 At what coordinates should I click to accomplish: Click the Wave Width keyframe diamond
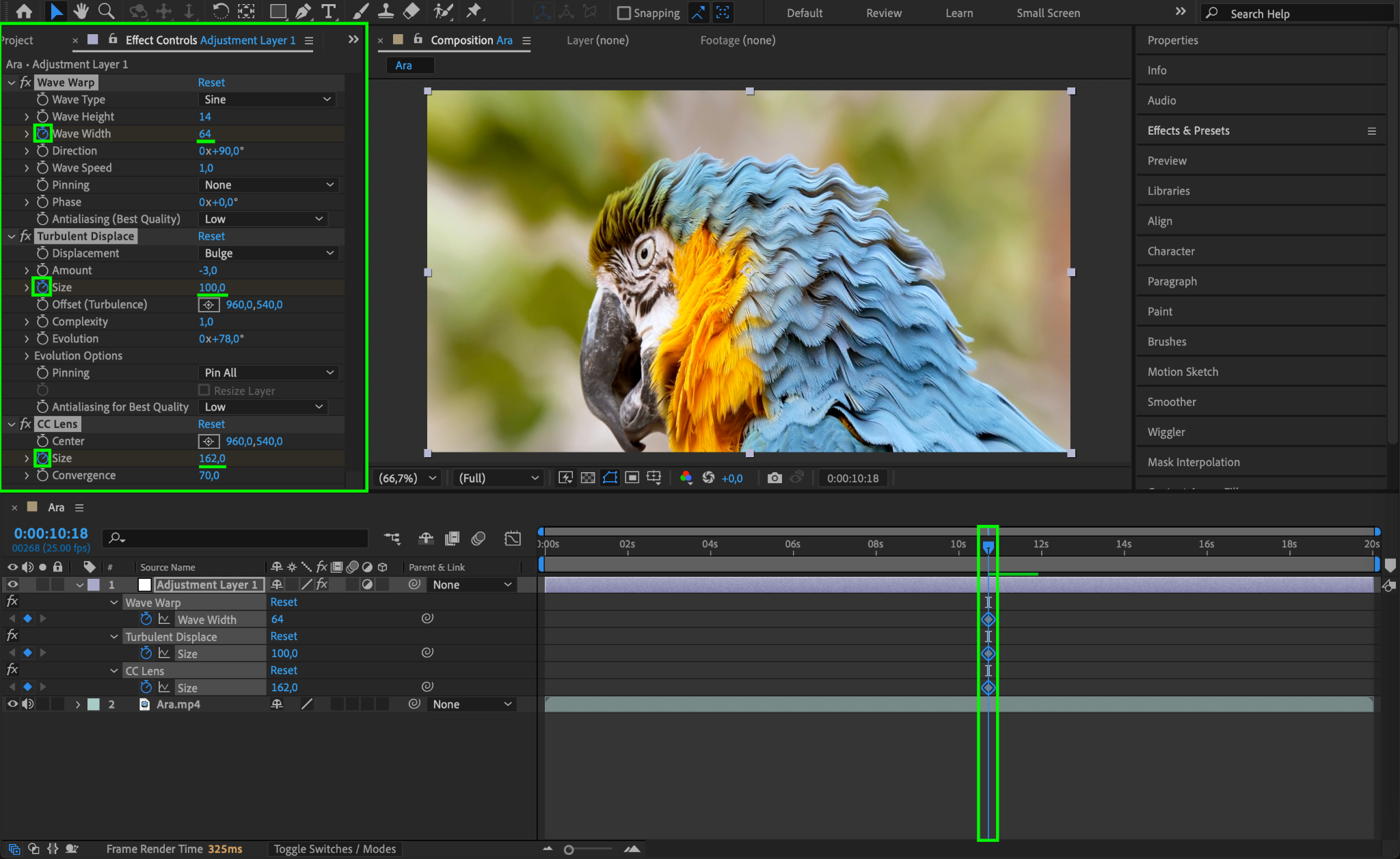(988, 620)
